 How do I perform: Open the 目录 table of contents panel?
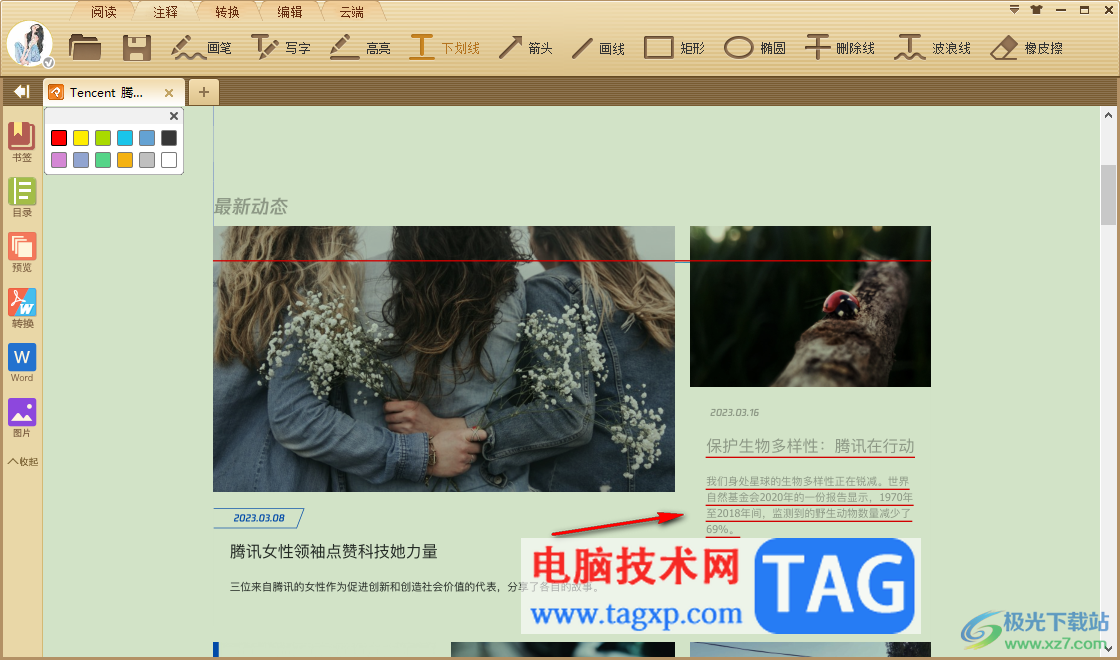click(x=22, y=196)
